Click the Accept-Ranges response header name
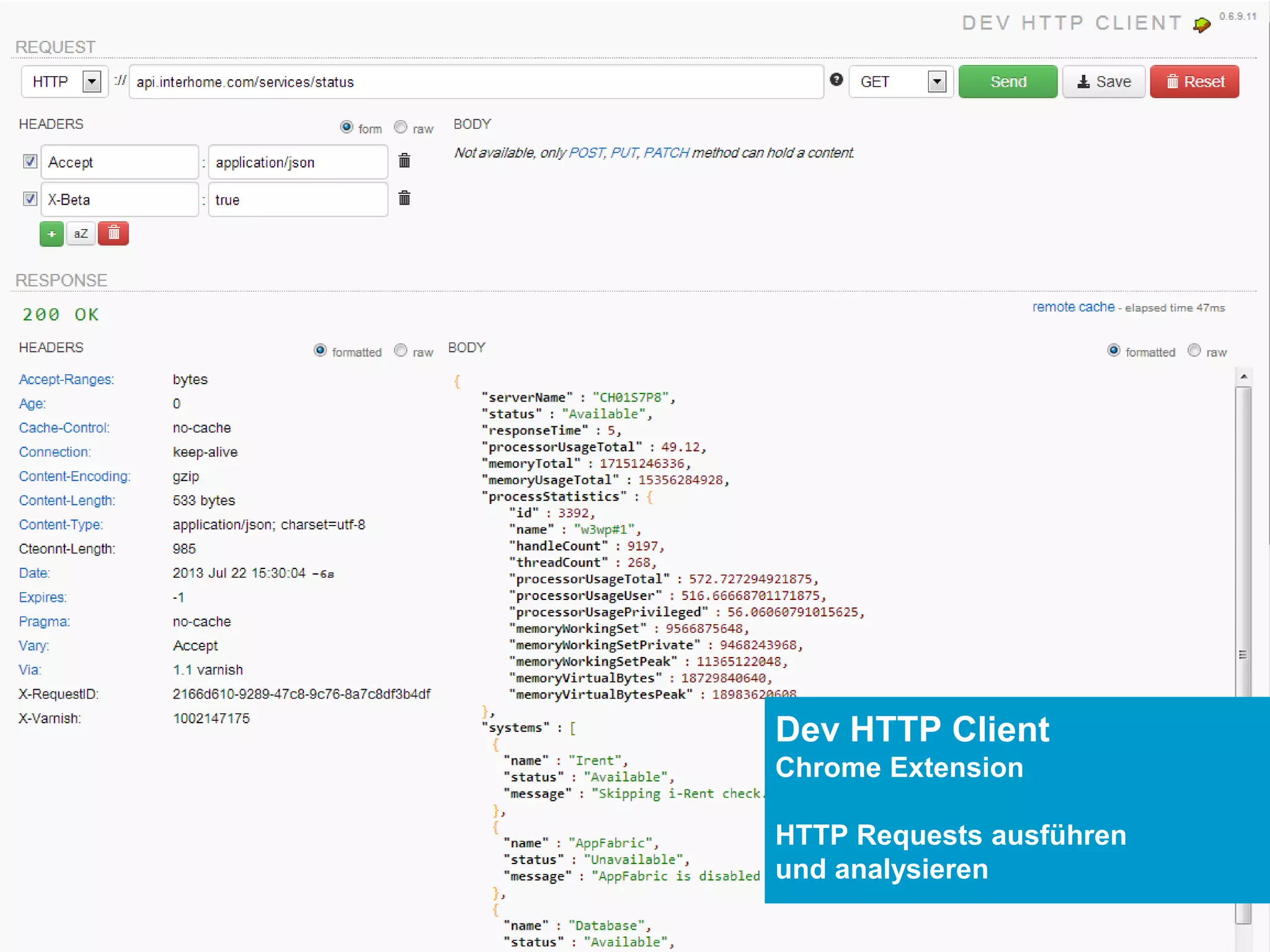This screenshot has width=1270, height=952. (x=66, y=379)
